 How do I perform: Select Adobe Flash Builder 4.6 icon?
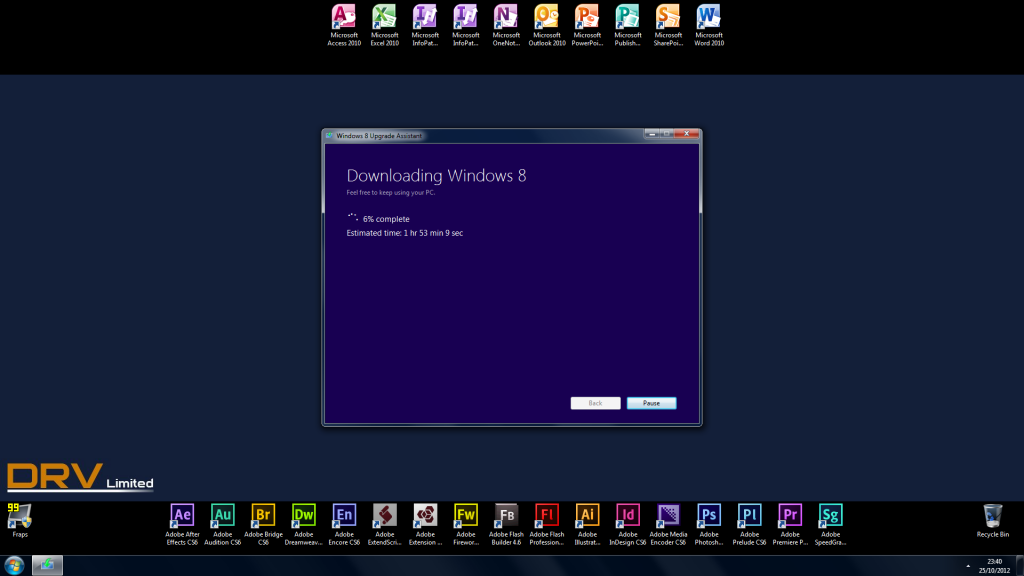point(506,515)
